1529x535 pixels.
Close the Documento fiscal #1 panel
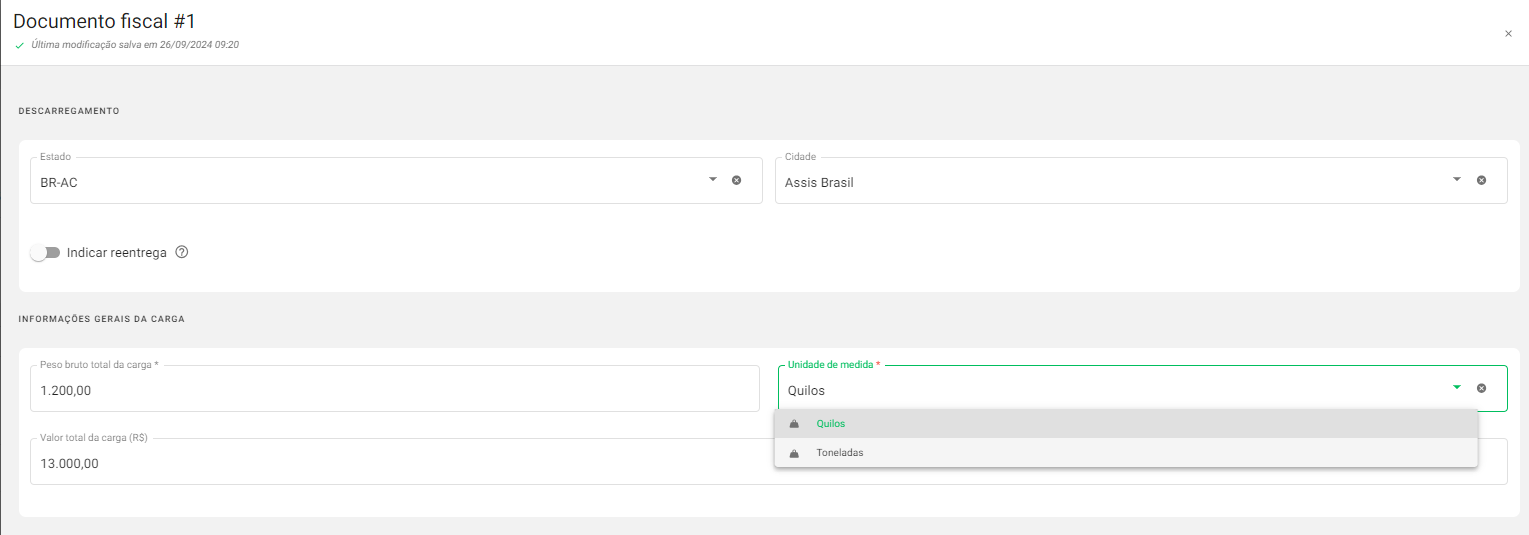[x=1508, y=34]
